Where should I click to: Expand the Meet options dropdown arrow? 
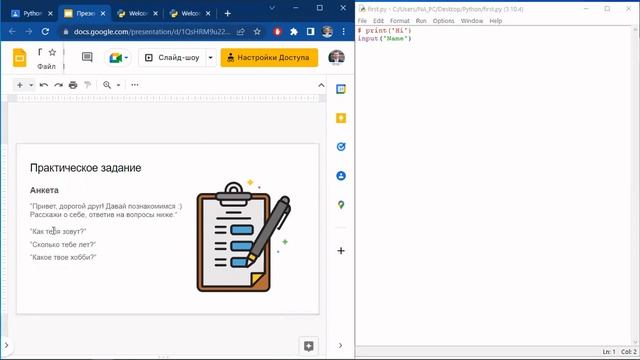click(x=126, y=58)
